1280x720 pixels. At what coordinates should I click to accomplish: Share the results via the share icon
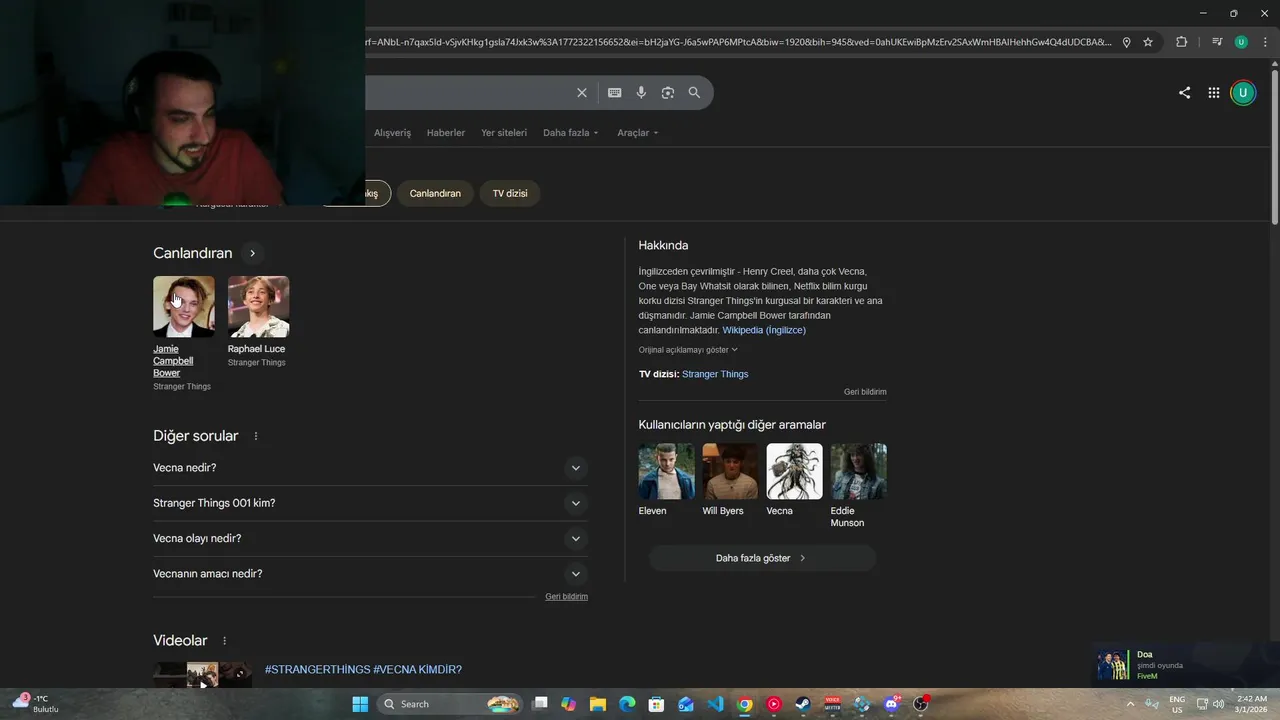coord(1184,93)
